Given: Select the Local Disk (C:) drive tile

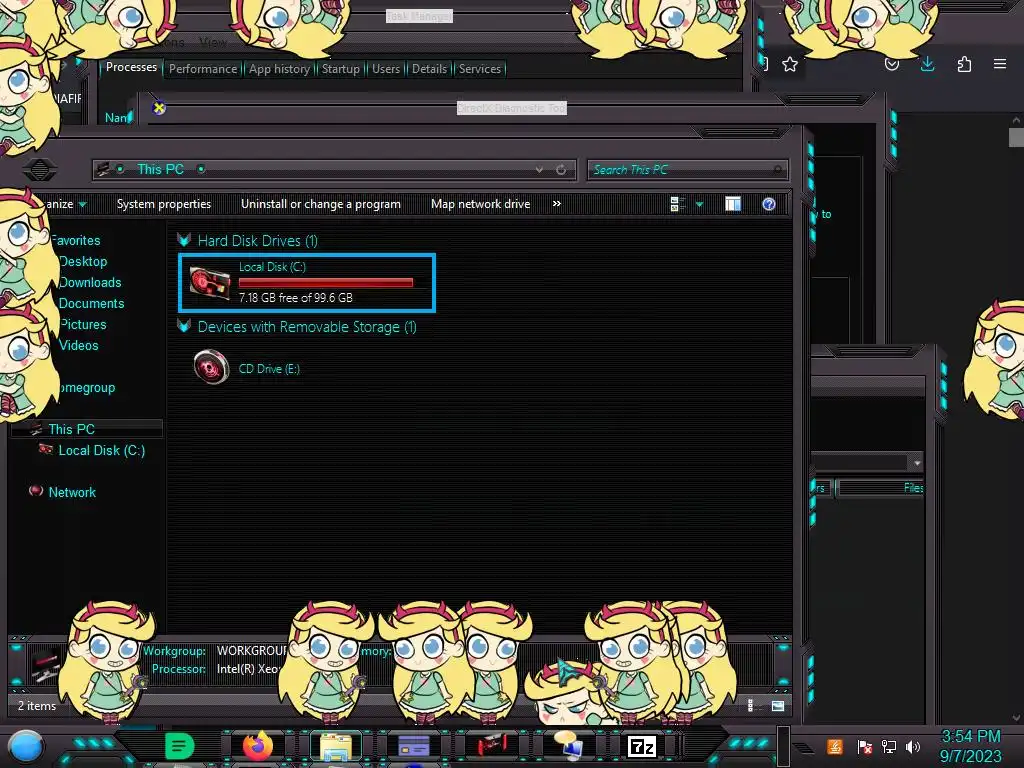Looking at the screenshot, I should (307, 283).
